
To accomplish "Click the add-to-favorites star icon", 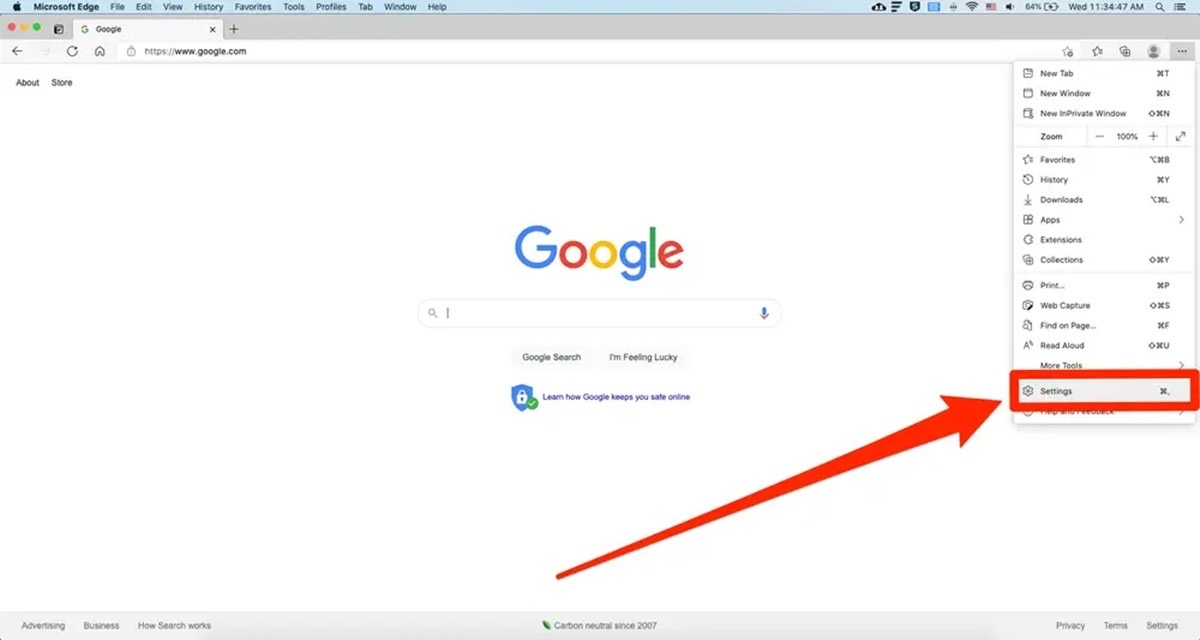I will 1068,51.
